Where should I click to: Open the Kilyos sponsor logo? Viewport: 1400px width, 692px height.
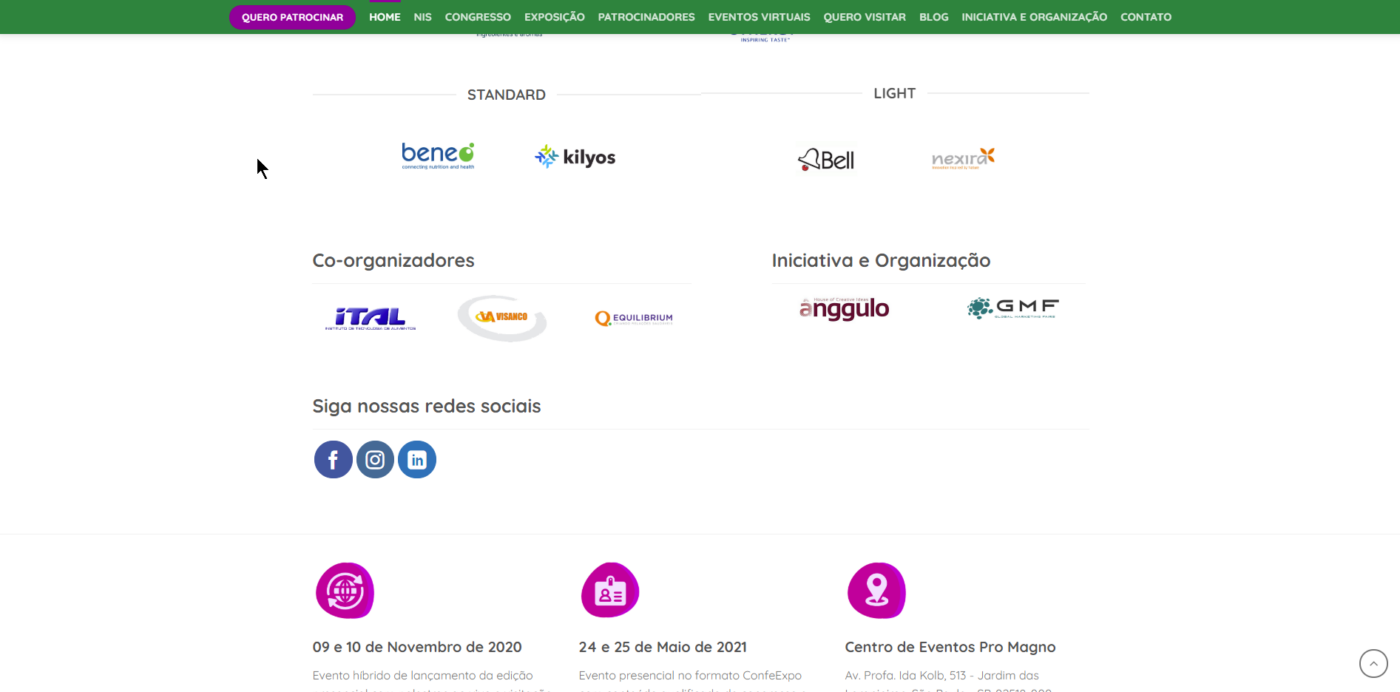click(575, 157)
